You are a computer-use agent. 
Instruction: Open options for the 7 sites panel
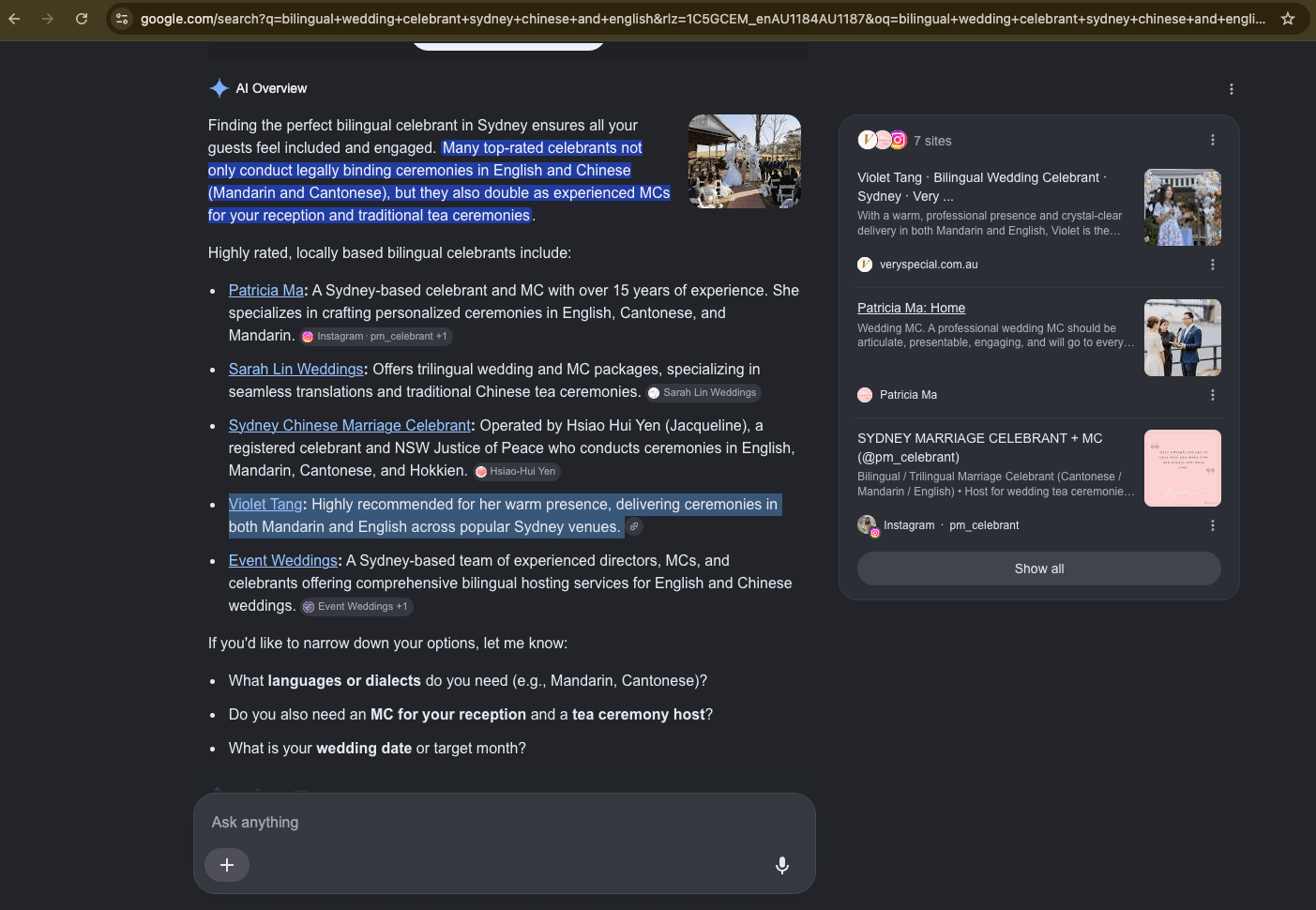(1213, 140)
